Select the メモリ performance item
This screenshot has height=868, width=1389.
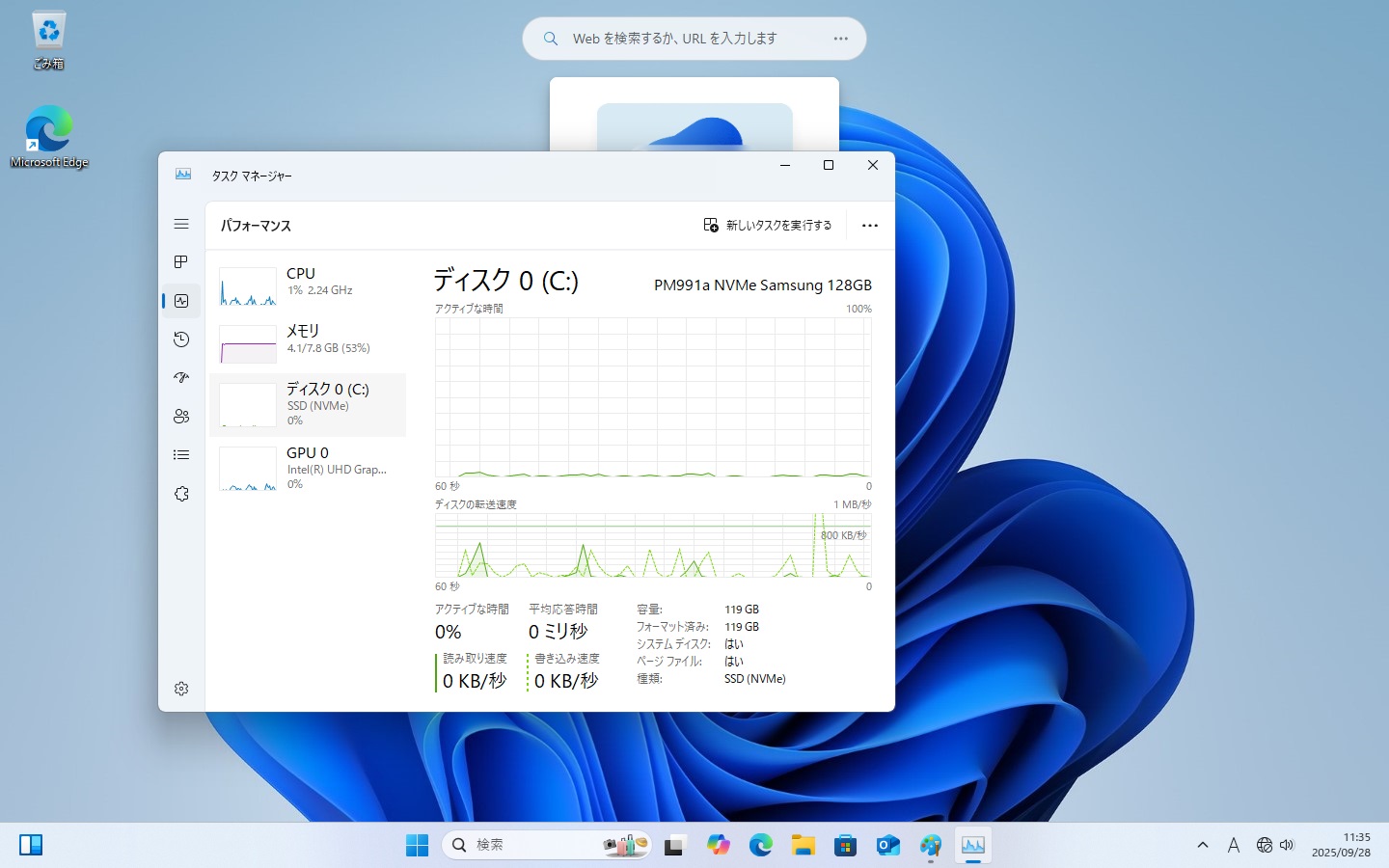[x=308, y=341]
